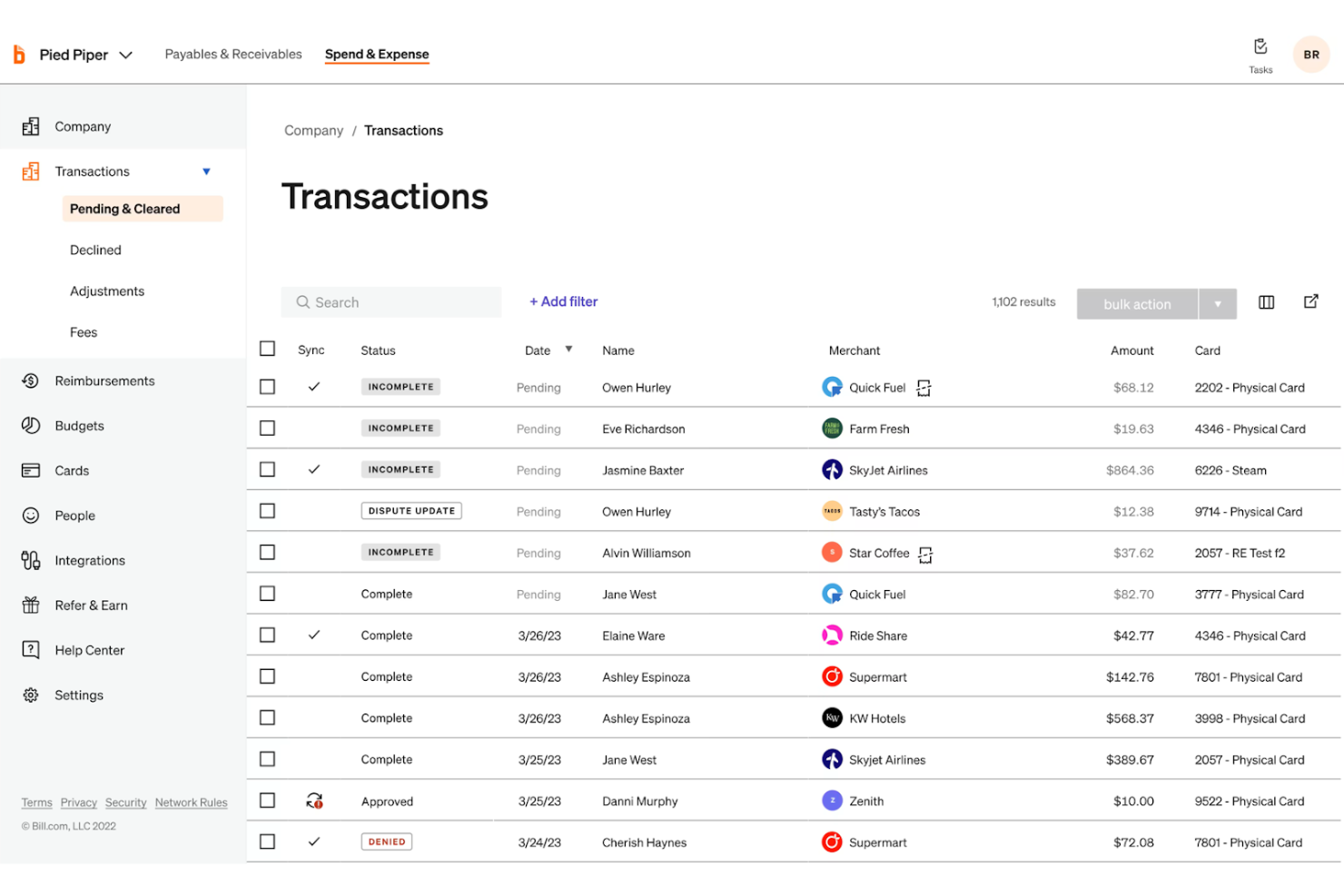The image size is (1344, 896).
Task: Toggle the select-all checkbox in table header
Action: 267,349
